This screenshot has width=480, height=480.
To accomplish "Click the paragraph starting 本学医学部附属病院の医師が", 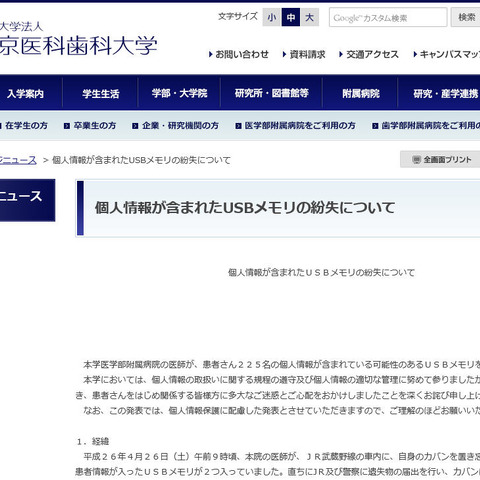I will (282, 364).
